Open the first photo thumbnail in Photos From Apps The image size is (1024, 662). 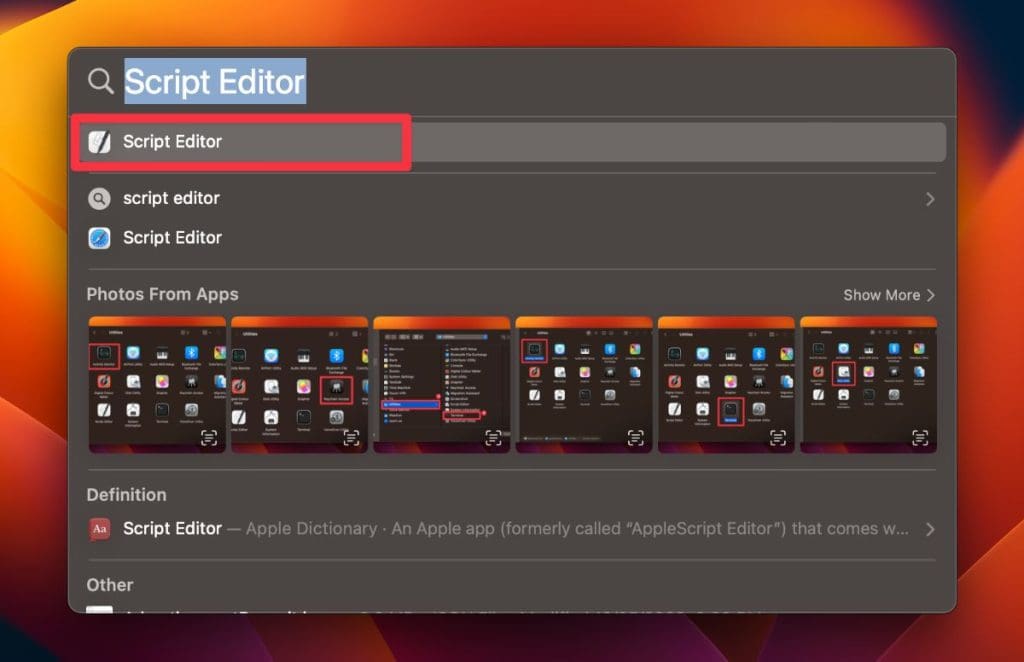pos(157,385)
